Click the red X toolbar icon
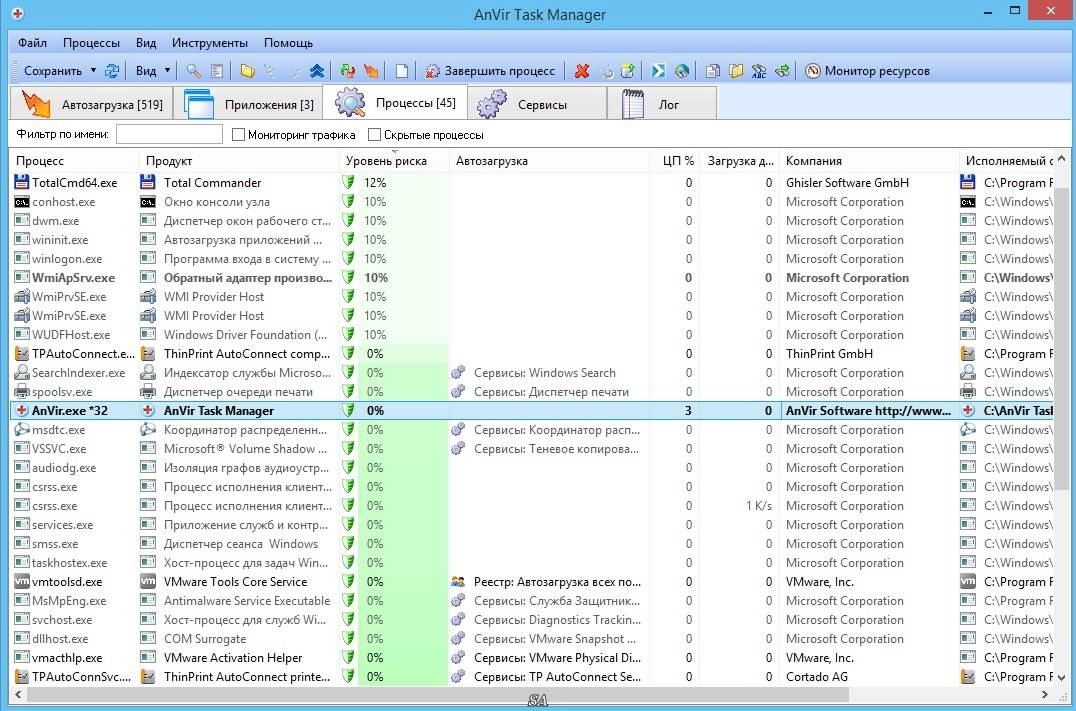Viewport: 1076px width, 711px height. coord(582,71)
